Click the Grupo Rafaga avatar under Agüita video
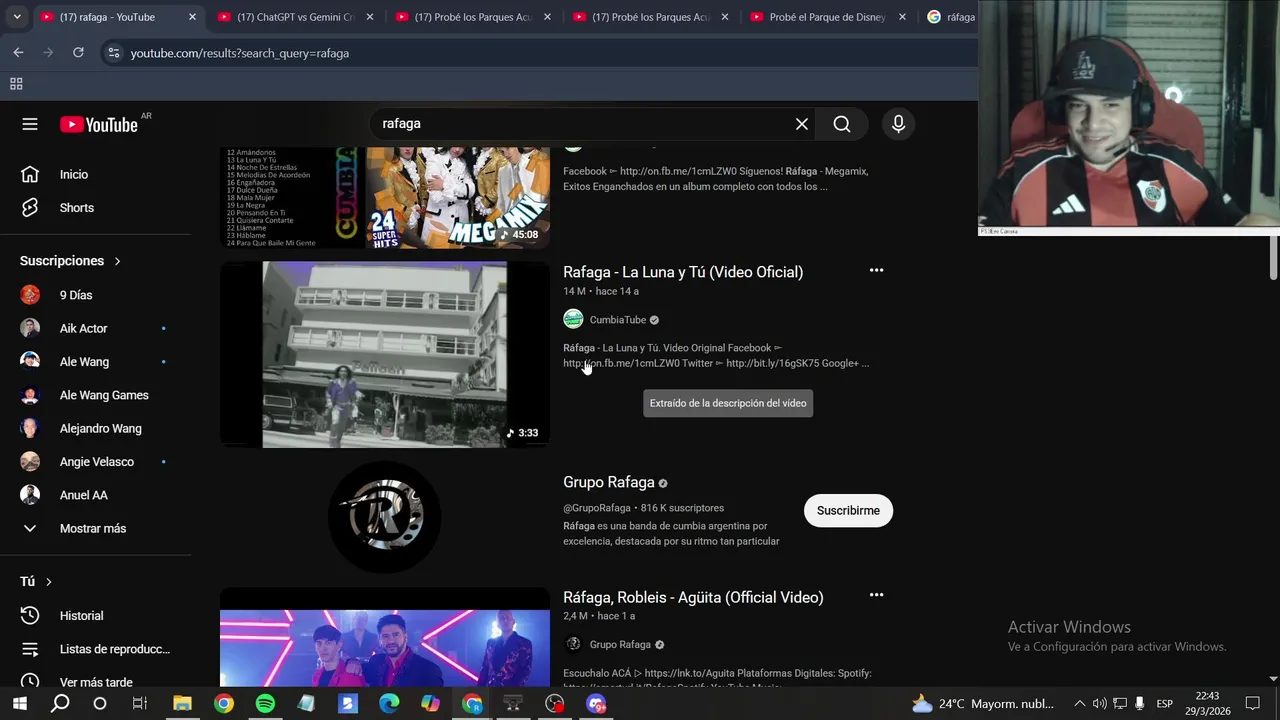 tap(573, 644)
